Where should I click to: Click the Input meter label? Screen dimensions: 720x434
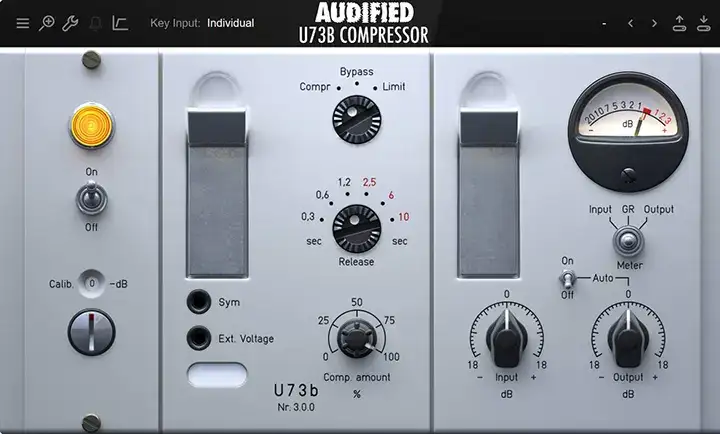pos(600,209)
